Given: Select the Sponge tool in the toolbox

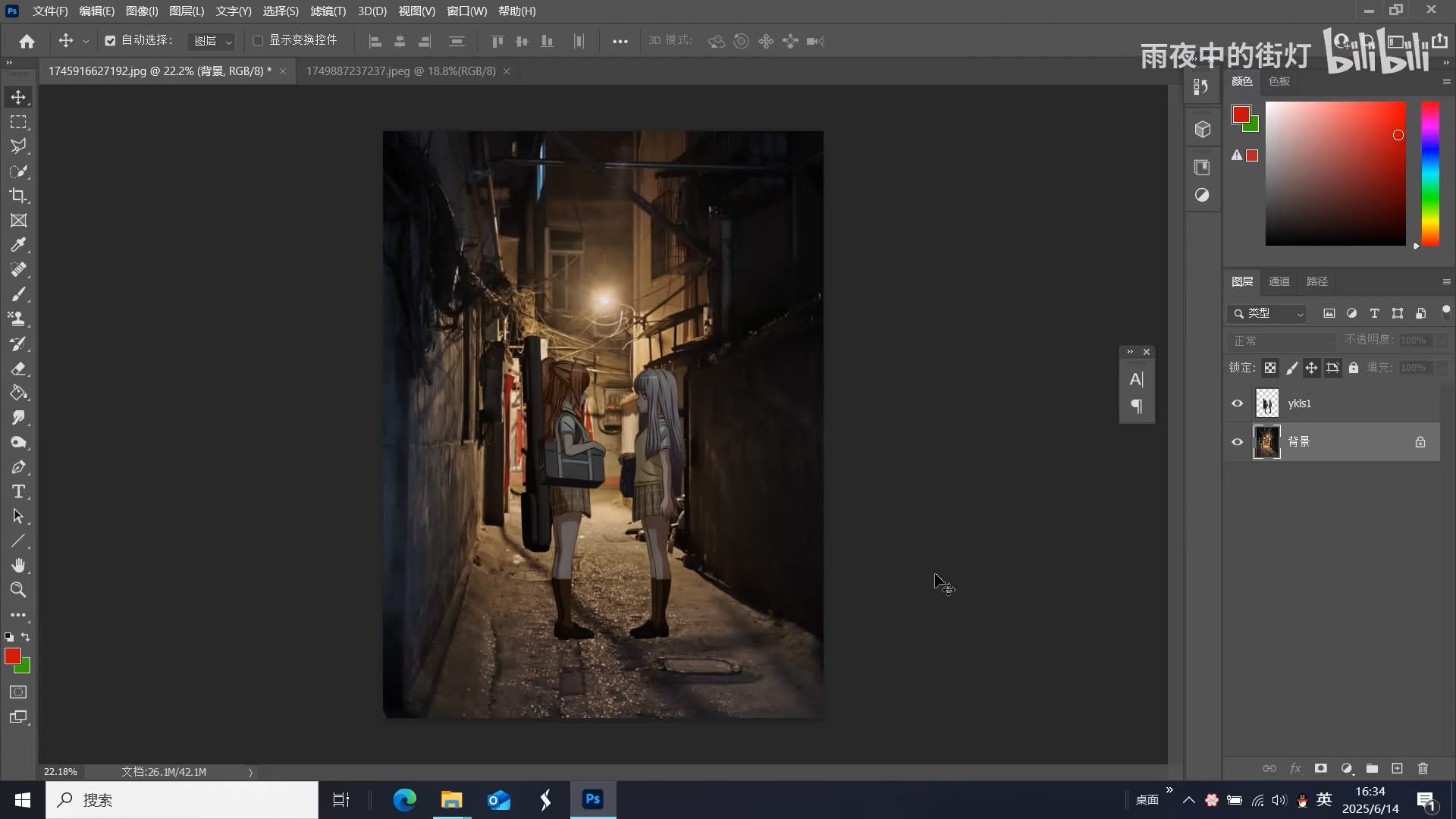Looking at the screenshot, I should [18, 442].
